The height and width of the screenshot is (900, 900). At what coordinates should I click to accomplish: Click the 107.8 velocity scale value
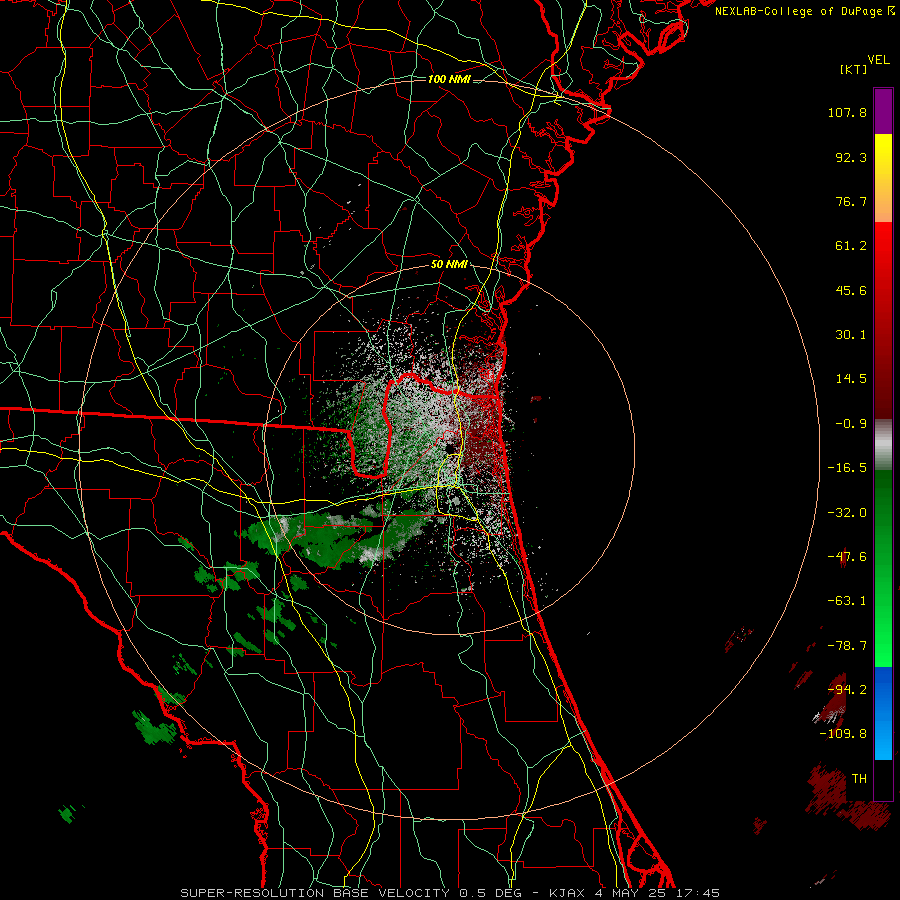pos(847,112)
